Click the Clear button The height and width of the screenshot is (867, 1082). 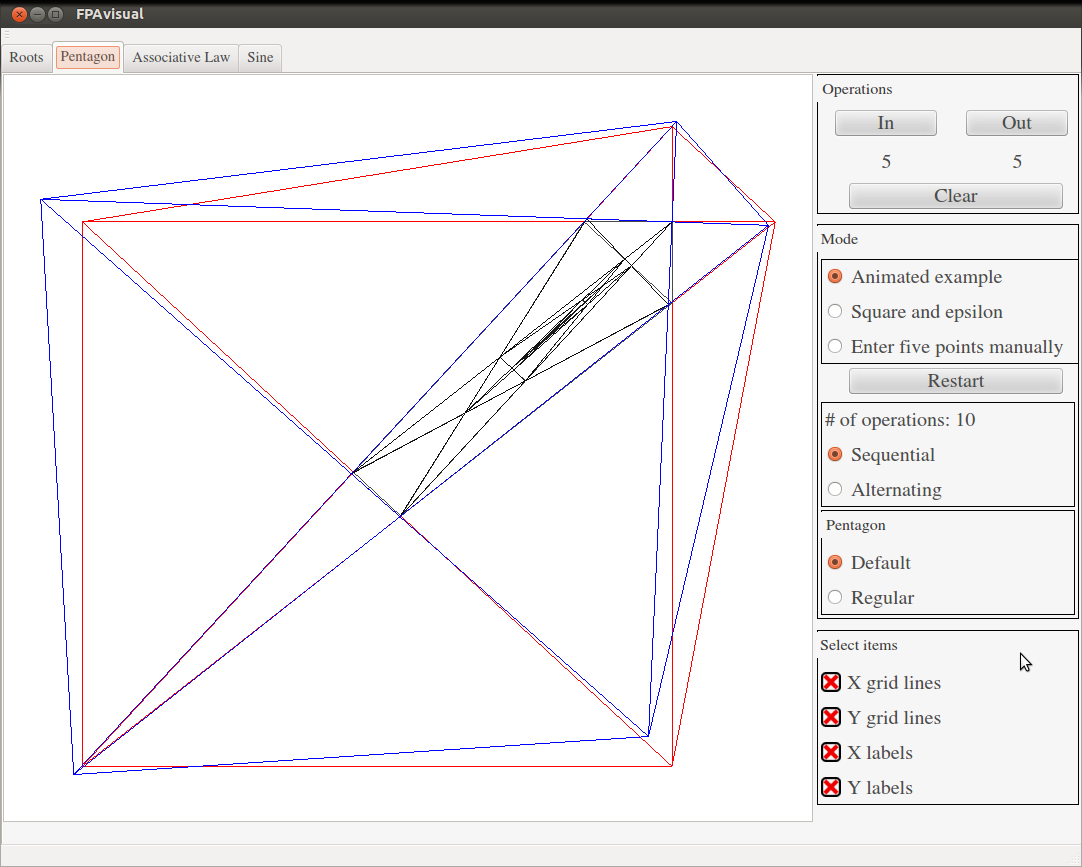point(955,196)
